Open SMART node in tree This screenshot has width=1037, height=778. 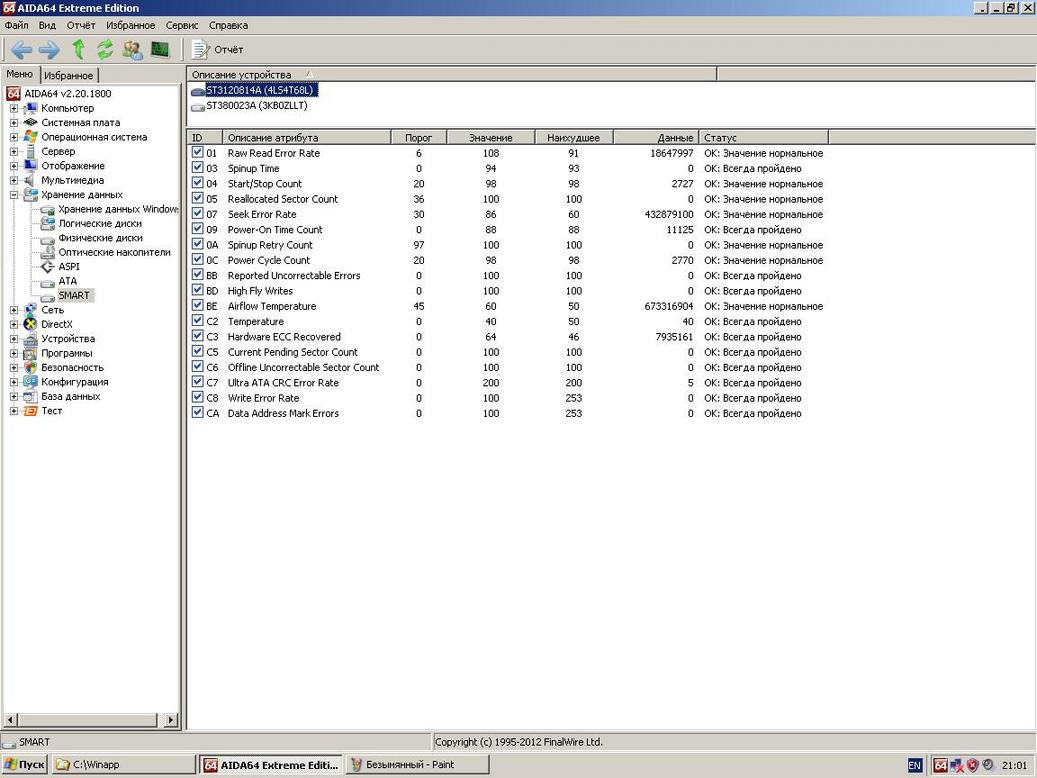coord(73,296)
